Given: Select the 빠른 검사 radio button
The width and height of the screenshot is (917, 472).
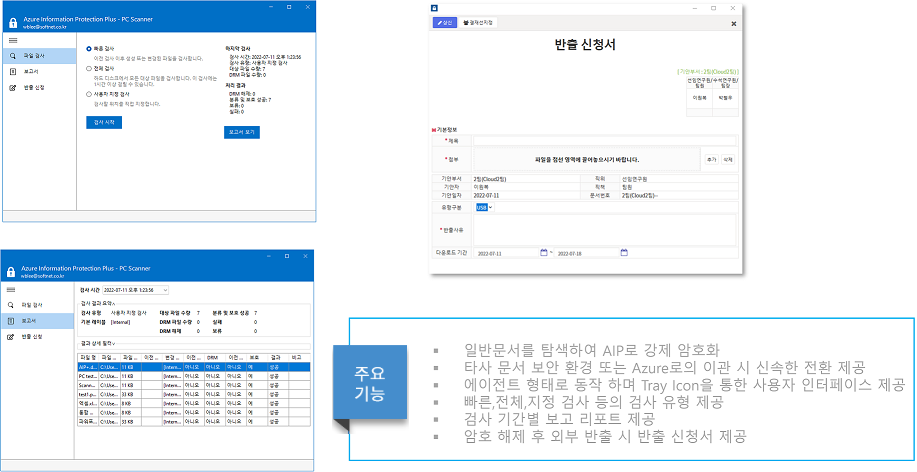Looking at the screenshot, I should pos(89,48).
